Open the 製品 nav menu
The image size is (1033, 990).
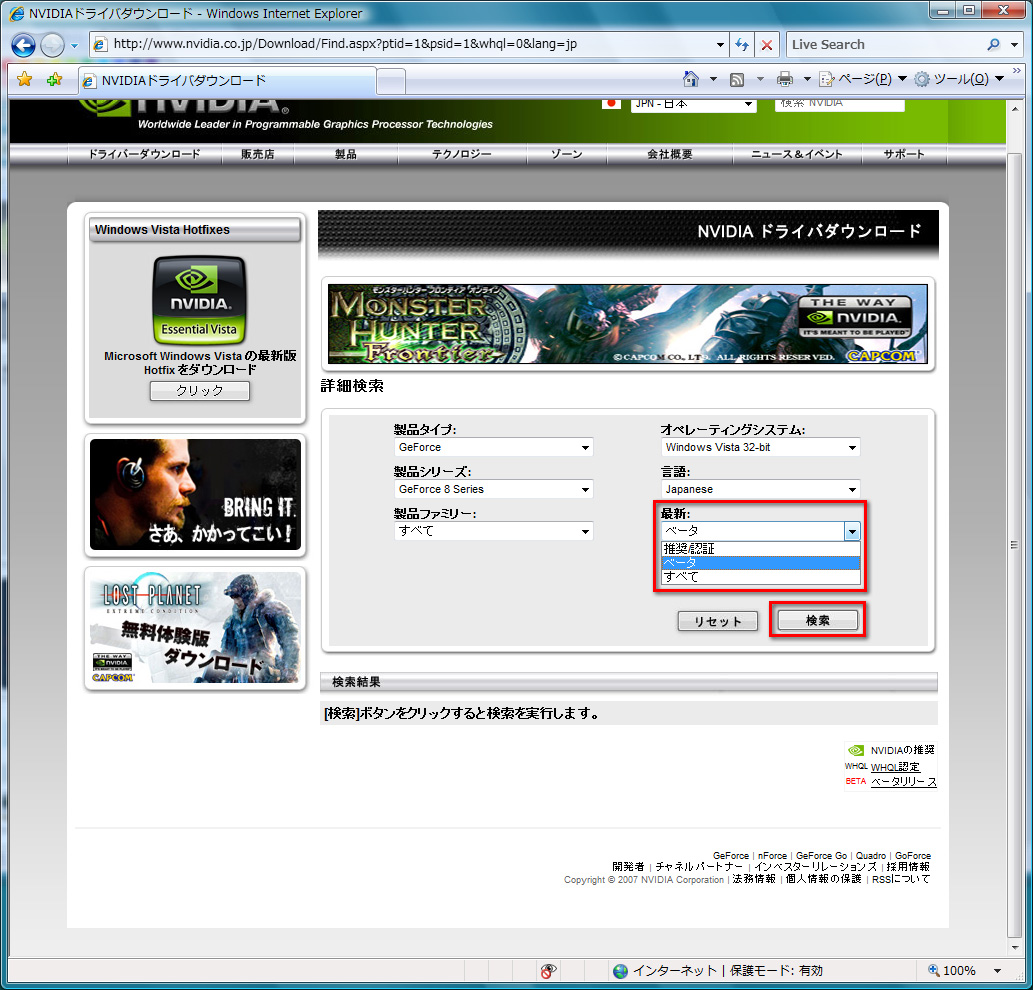[x=346, y=154]
